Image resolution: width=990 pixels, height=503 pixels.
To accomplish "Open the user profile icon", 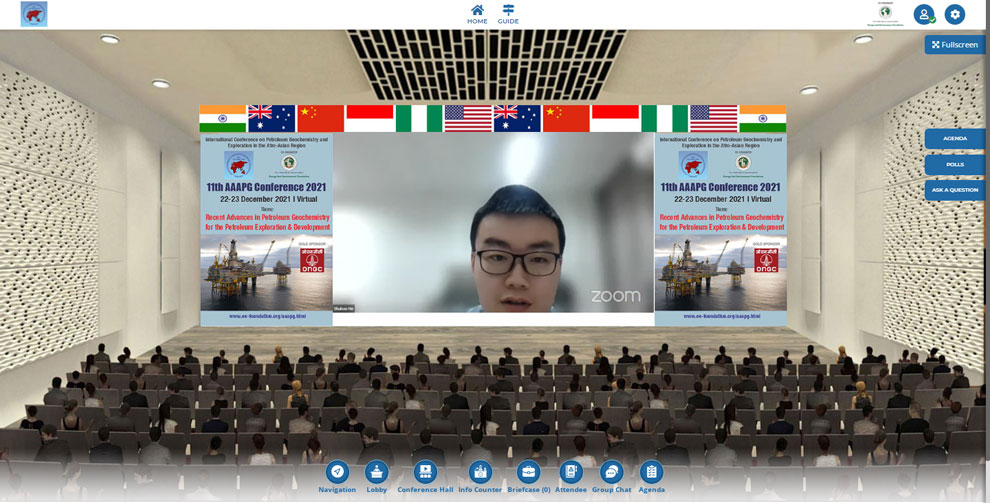I will point(924,15).
